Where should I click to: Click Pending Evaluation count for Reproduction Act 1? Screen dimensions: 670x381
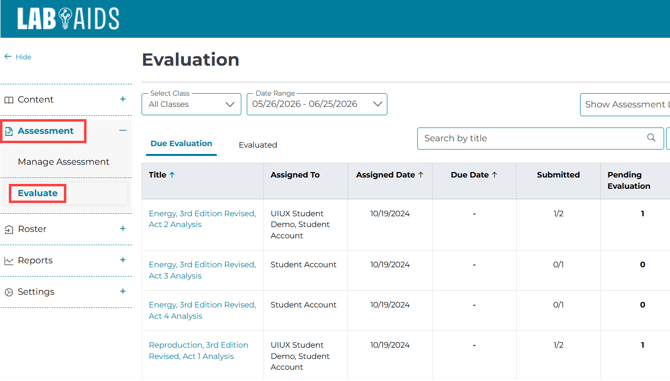(642, 345)
